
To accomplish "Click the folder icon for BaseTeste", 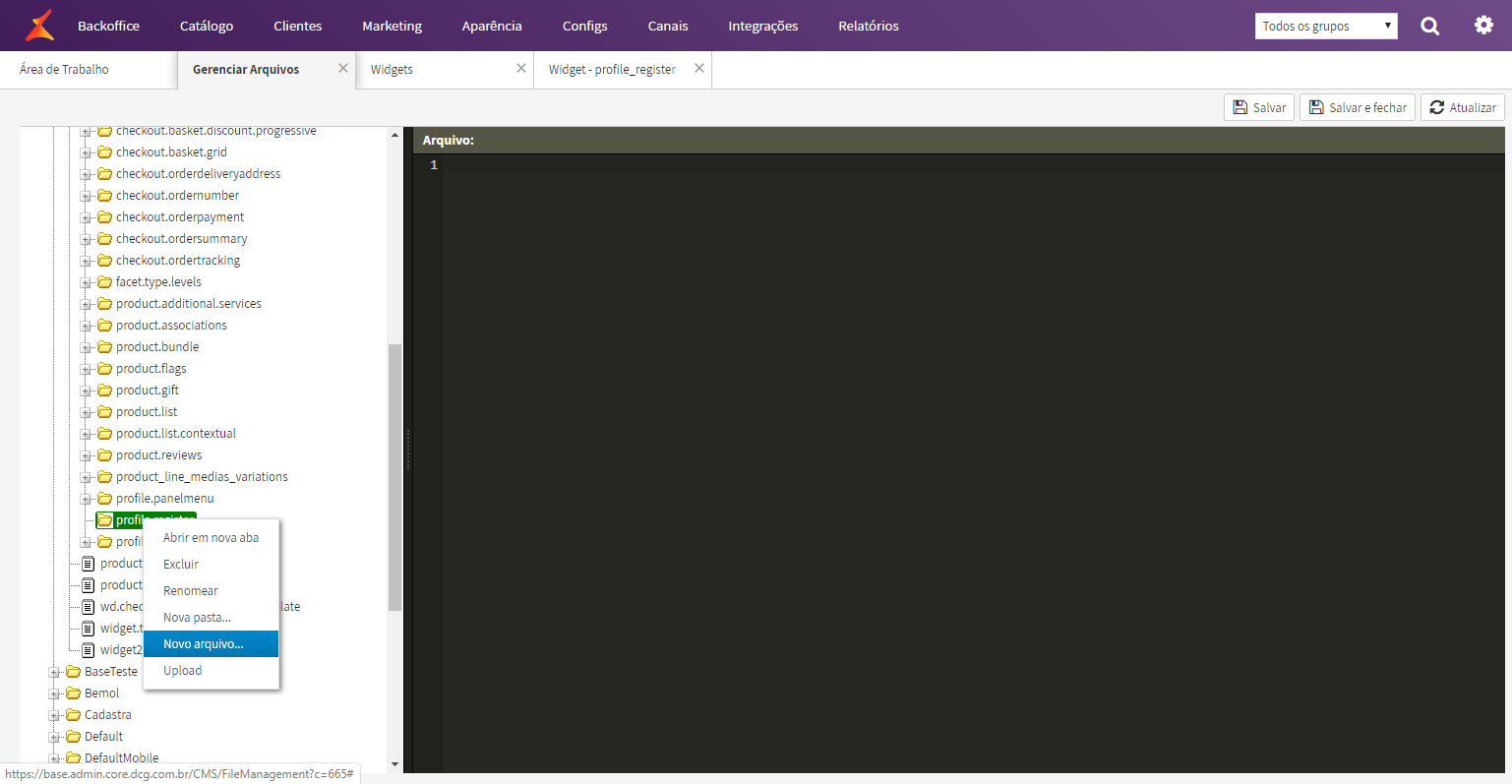I will [73, 671].
